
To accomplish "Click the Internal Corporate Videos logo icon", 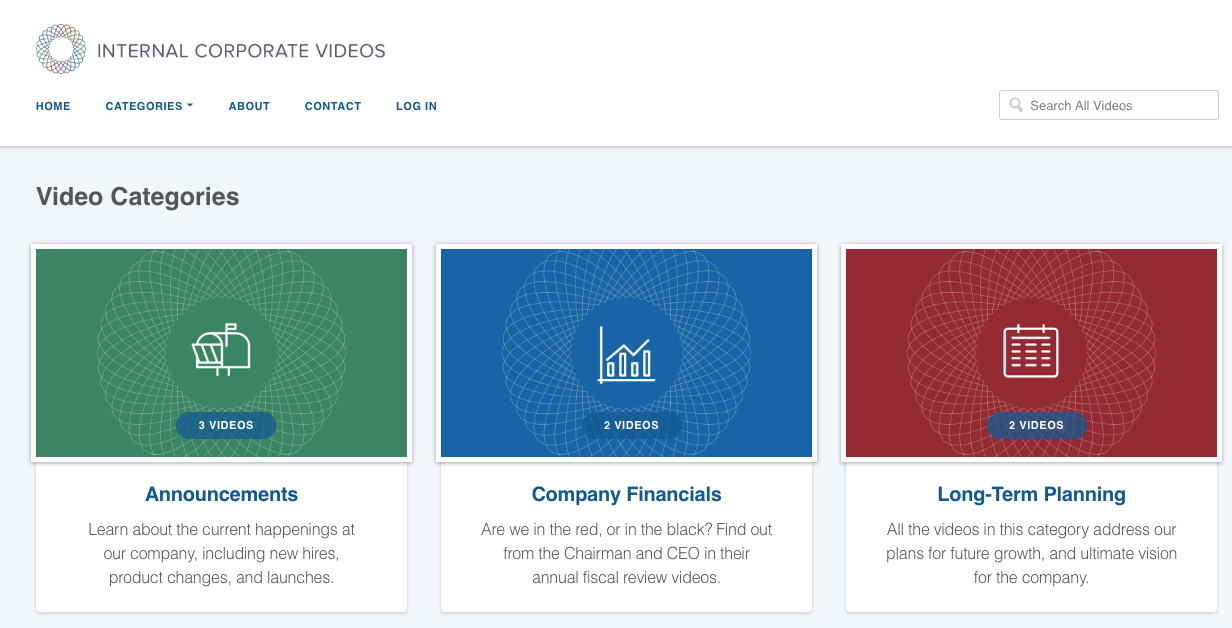I will coord(61,46).
